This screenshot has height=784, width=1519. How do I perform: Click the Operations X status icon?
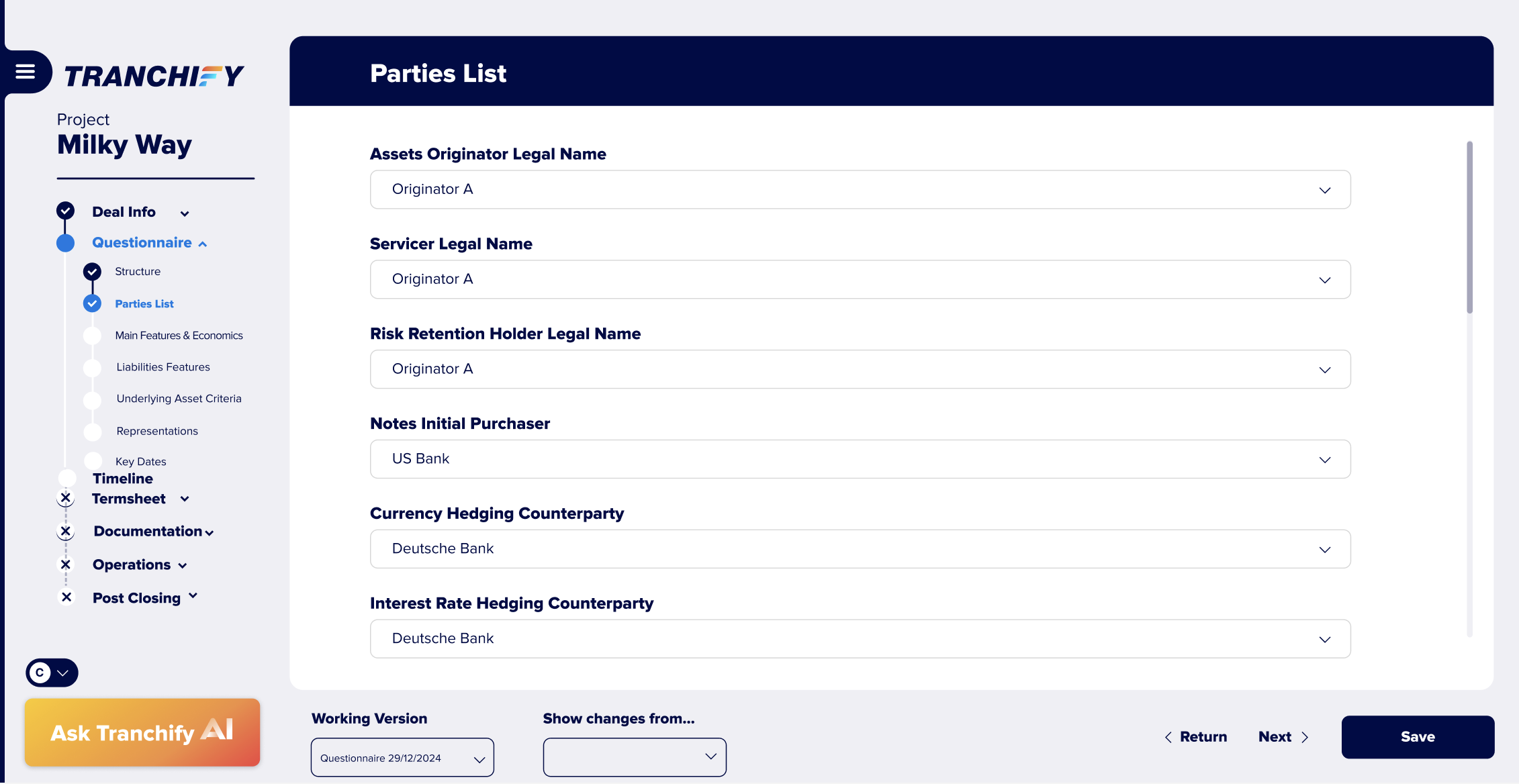click(65, 565)
